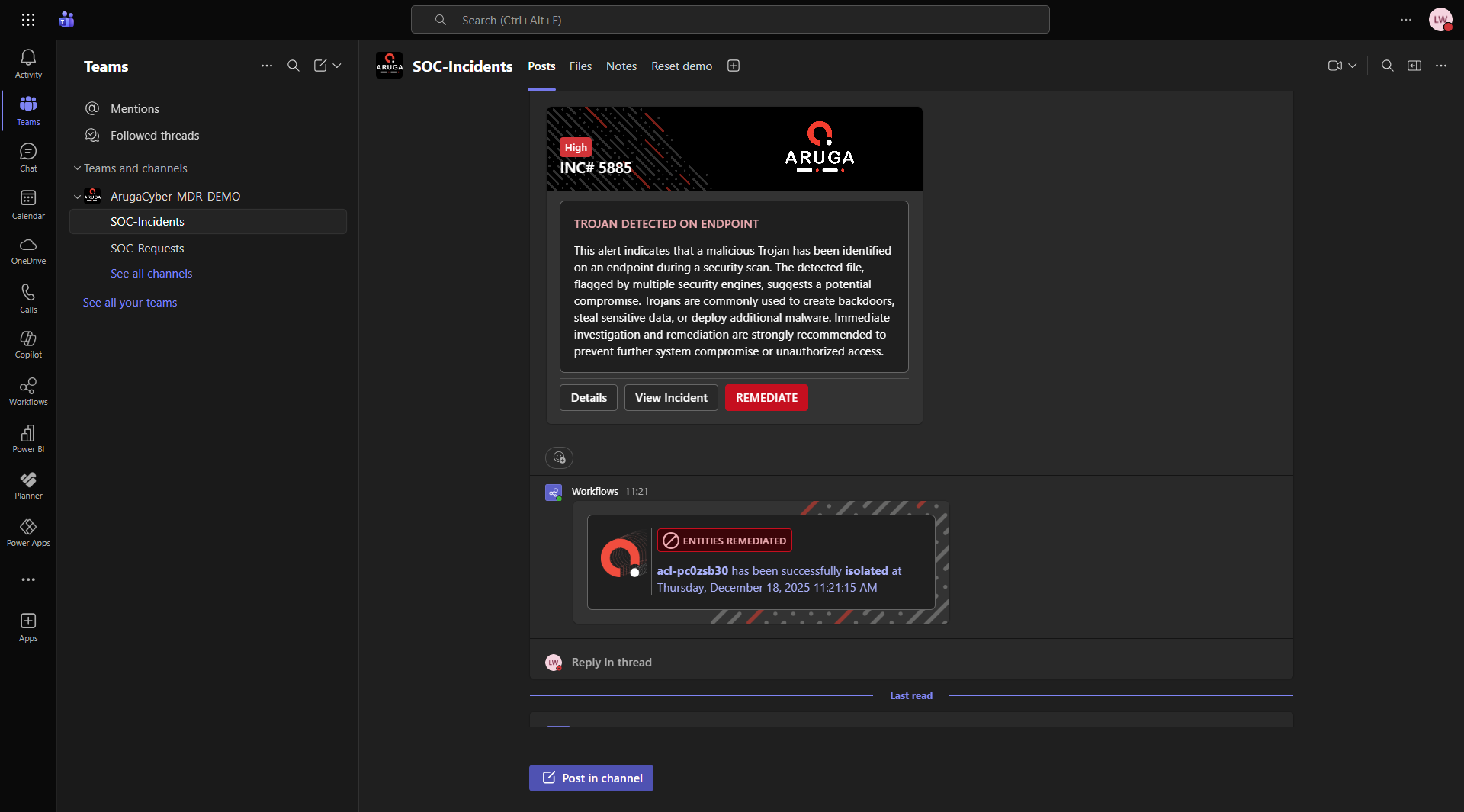Open Activity notifications bell
Screen dimensions: 1464x812
pos(28,64)
